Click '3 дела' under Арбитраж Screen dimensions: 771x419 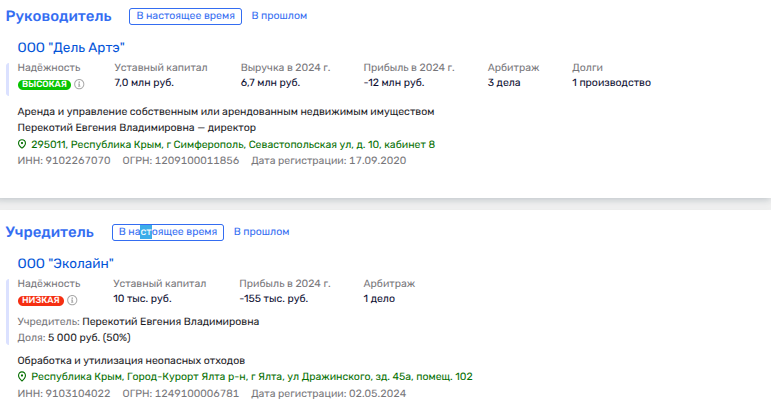(x=504, y=83)
